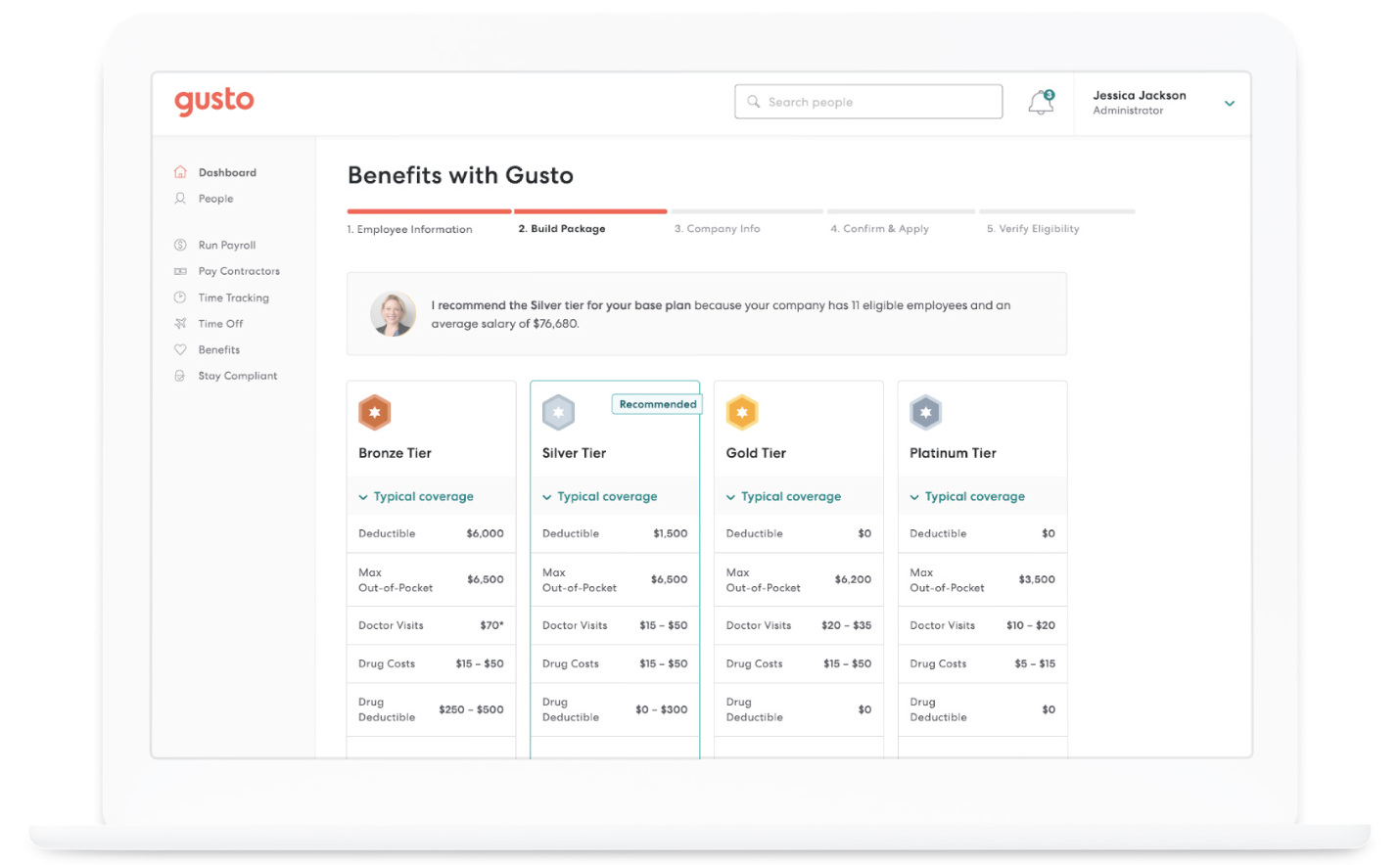Click the Pay Contractors cash icon
Screen dimensions: 1400x865
click(x=180, y=271)
